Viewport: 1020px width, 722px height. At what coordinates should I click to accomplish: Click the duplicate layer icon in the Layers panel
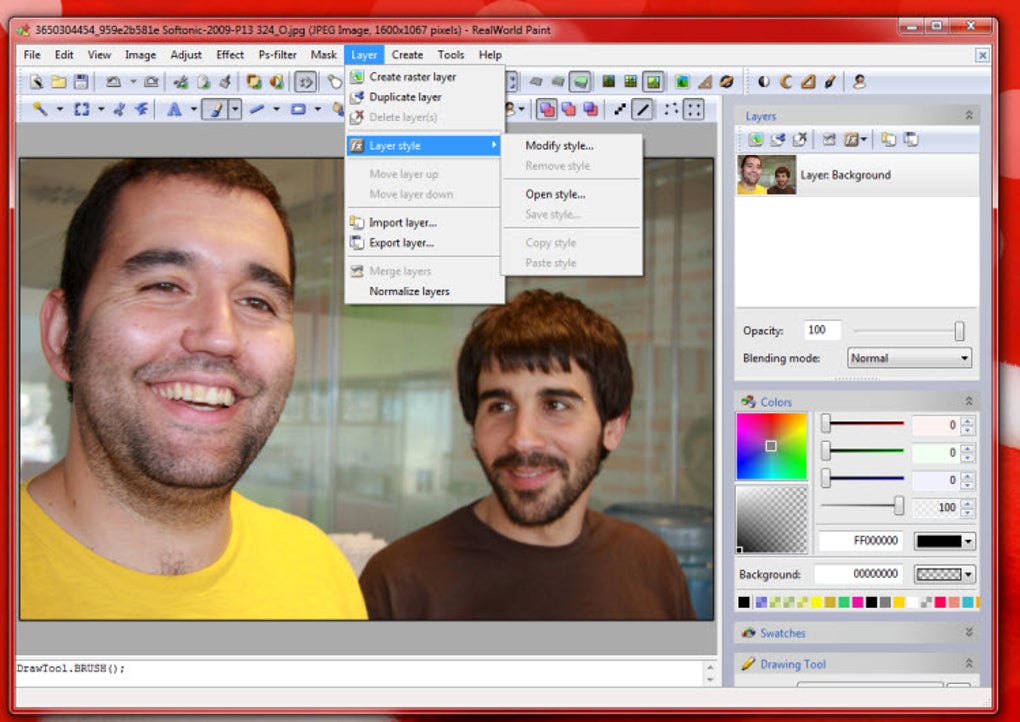[x=777, y=139]
